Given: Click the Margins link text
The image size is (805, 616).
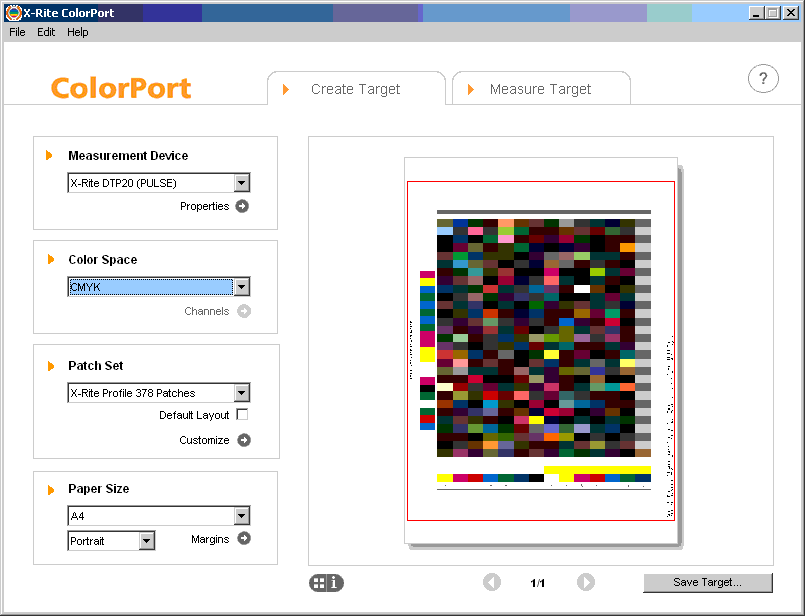Looking at the screenshot, I should [210, 539].
